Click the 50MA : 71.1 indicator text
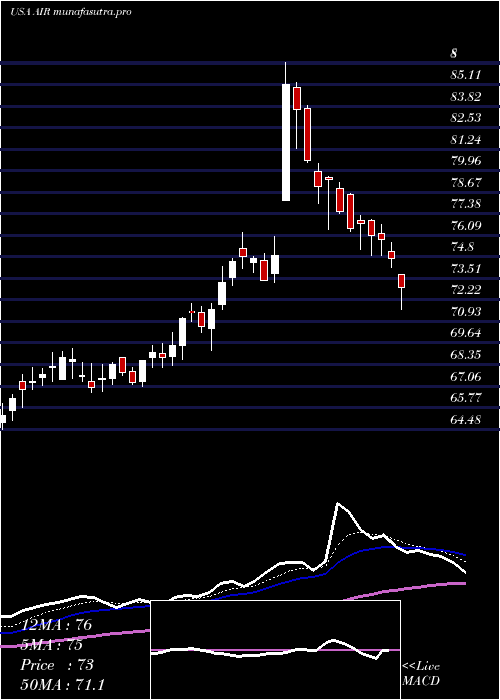 point(62,685)
